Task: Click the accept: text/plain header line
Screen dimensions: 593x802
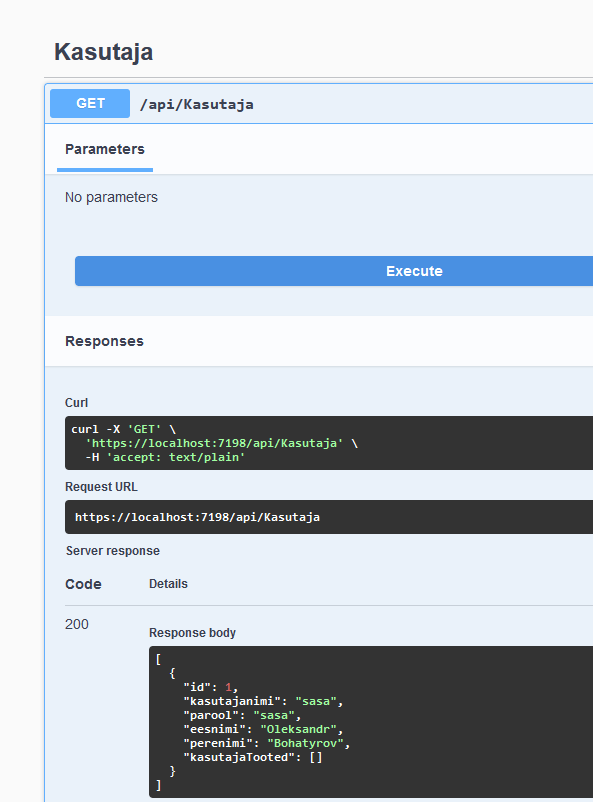Action: pos(165,457)
